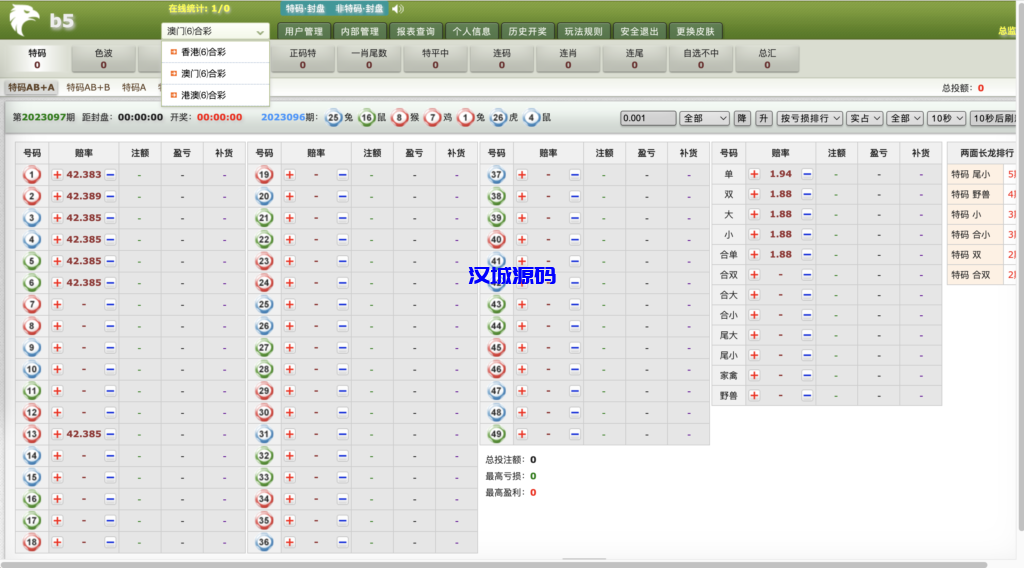The width and height of the screenshot is (1024, 568).
Task: Click the plus icon for number 19
Action: (290, 175)
